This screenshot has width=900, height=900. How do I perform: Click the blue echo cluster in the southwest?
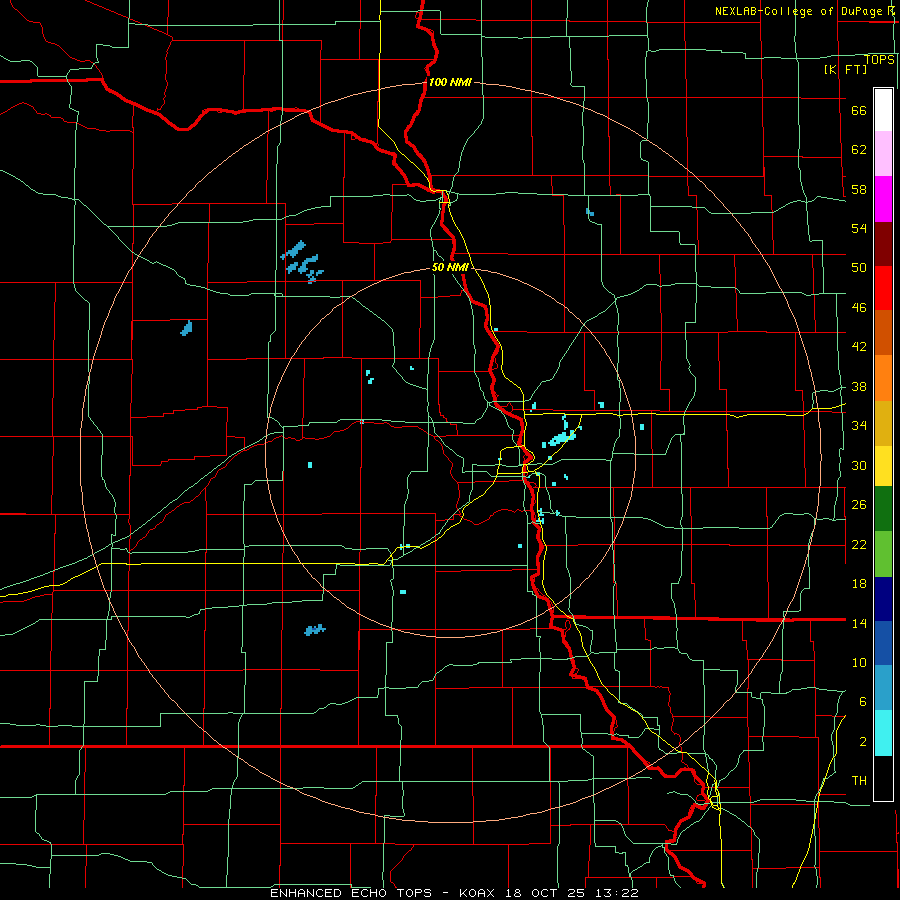click(315, 630)
